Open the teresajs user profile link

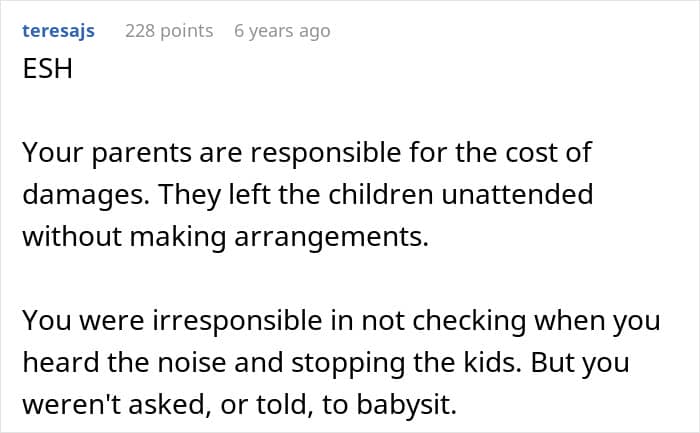tap(58, 31)
